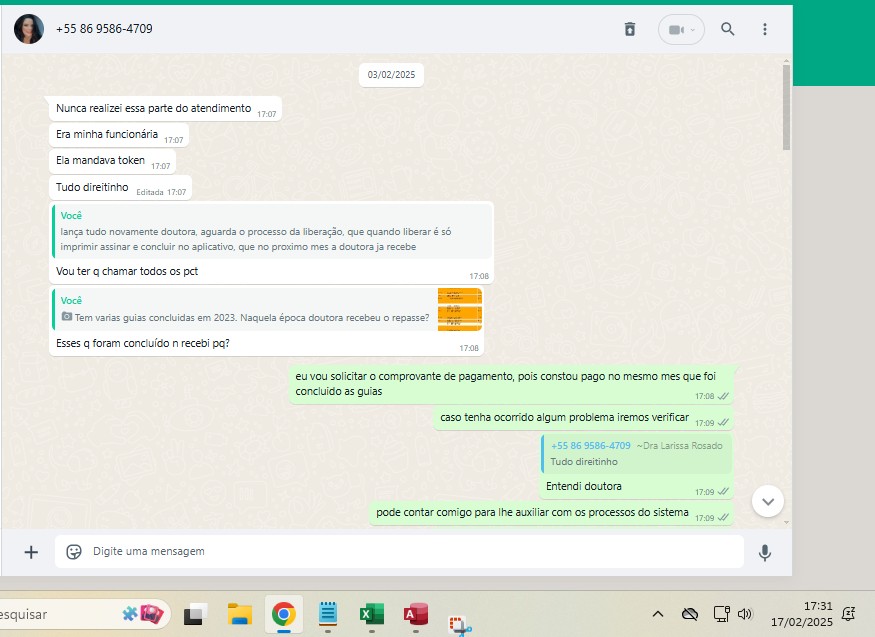The height and width of the screenshot is (637, 875).
Task: Open the emoji and sticker picker
Action: tap(74, 552)
